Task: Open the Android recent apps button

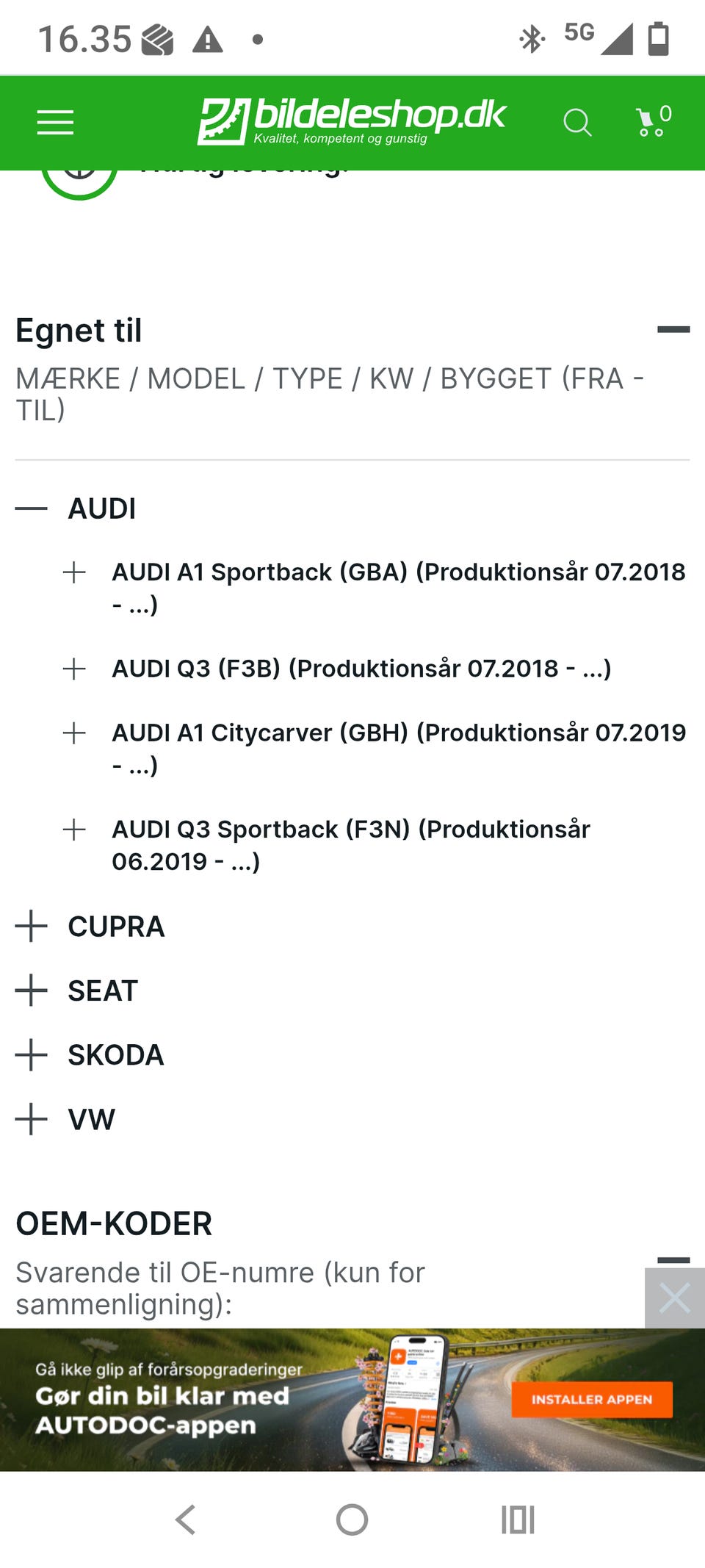Action: point(518,1520)
